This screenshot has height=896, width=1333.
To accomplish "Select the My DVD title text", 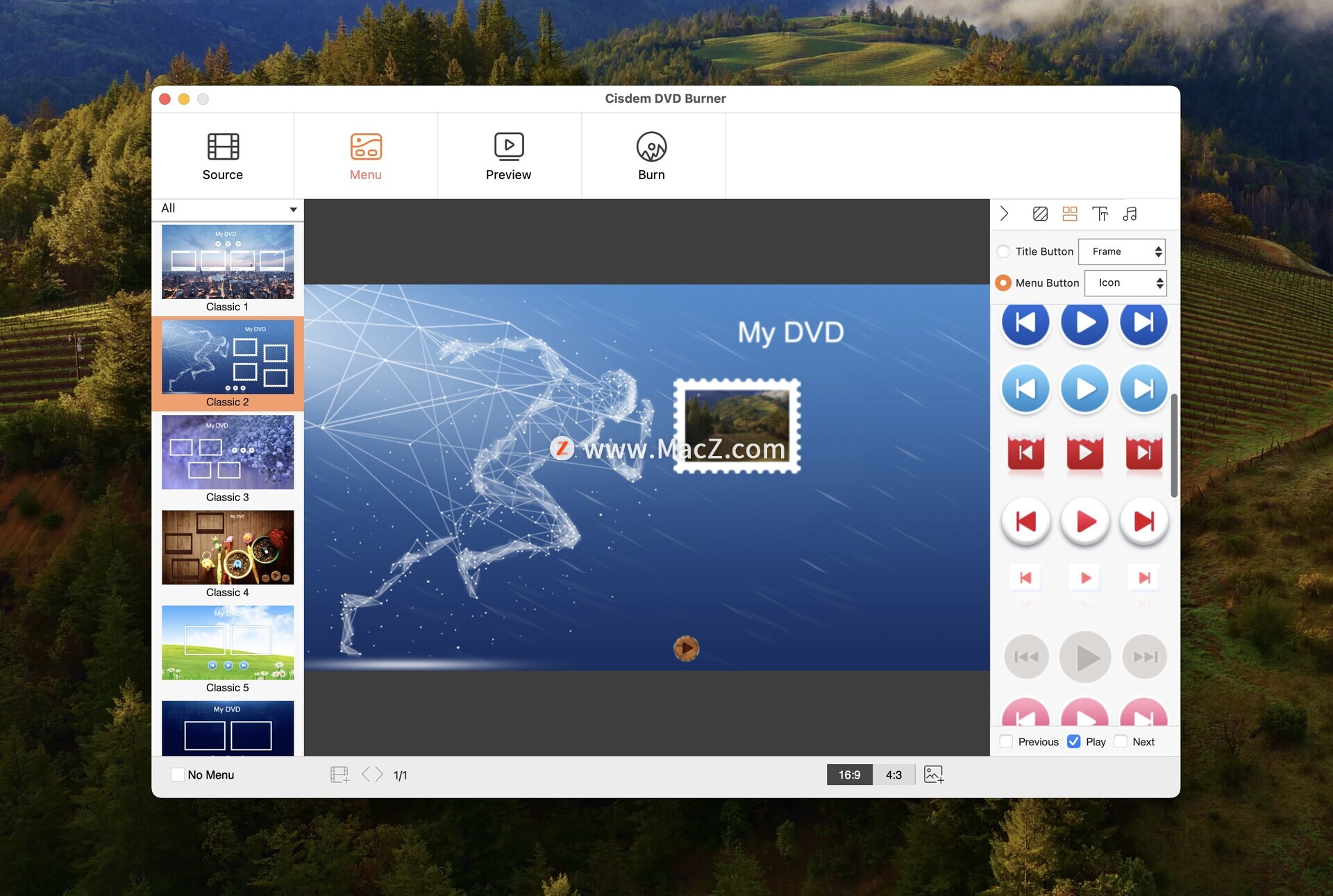I will tap(790, 332).
